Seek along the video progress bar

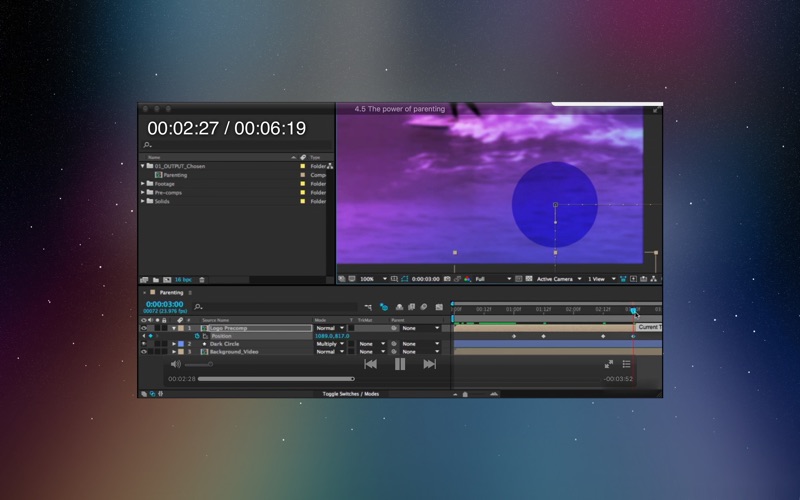(x=276, y=379)
